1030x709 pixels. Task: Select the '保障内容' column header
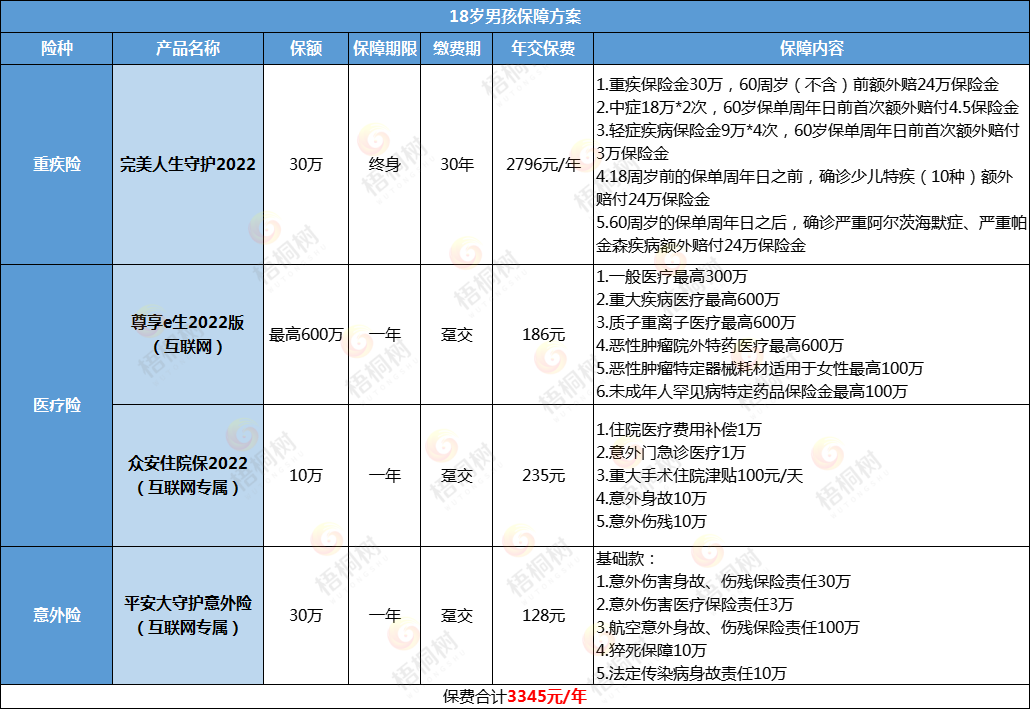pos(811,49)
